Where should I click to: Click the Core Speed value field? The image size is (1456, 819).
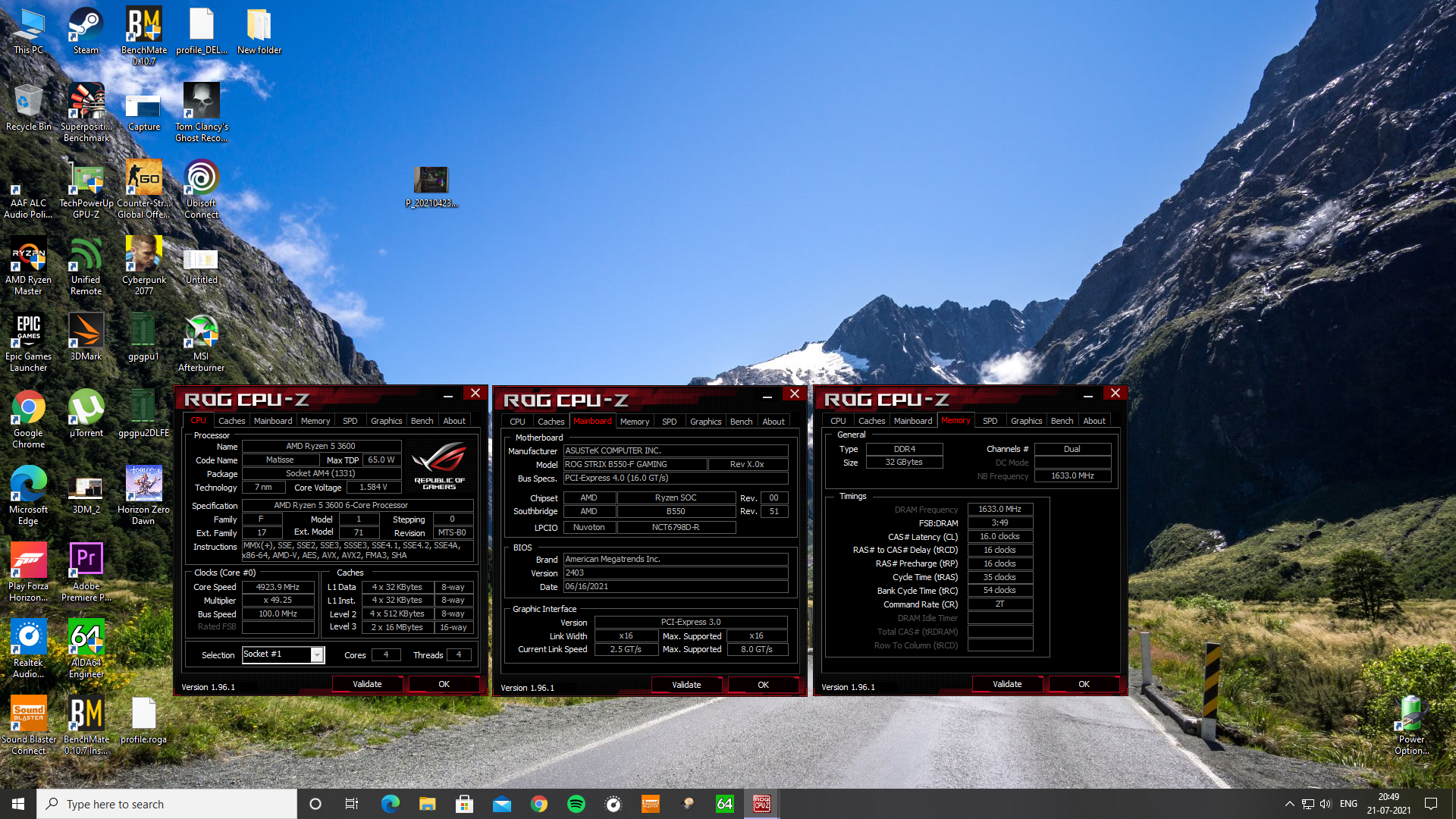click(278, 587)
